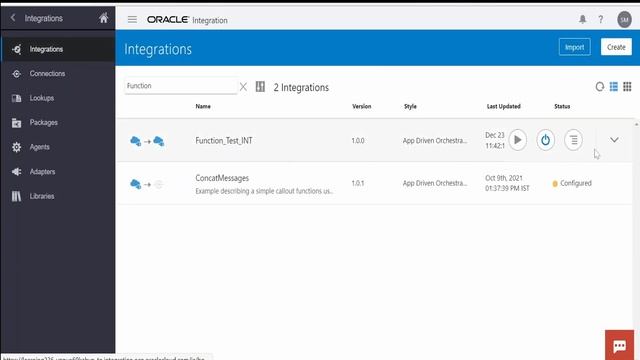The image size is (640, 360).
Task: Expand the Function_Test_INT row details chevron
Action: click(614, 140)
